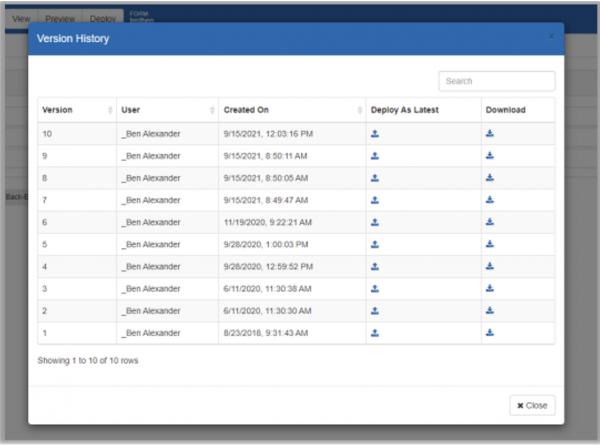Sort table by User column
The image size is (600, 445).
168,110
